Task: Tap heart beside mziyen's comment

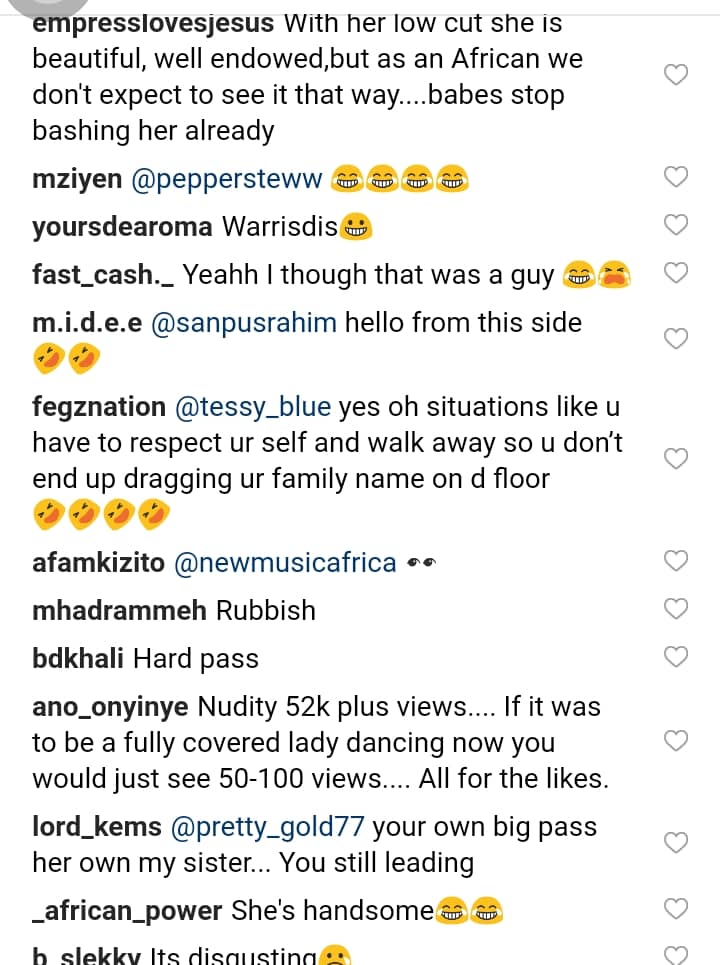Action: pos(677,178)
